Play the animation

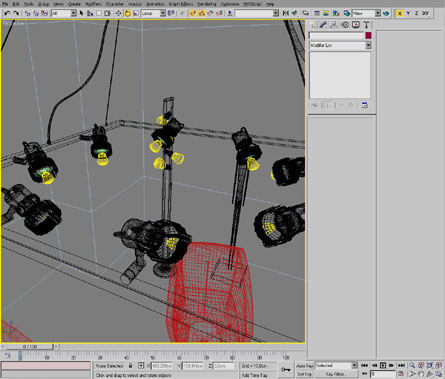(x=383, y=366)
